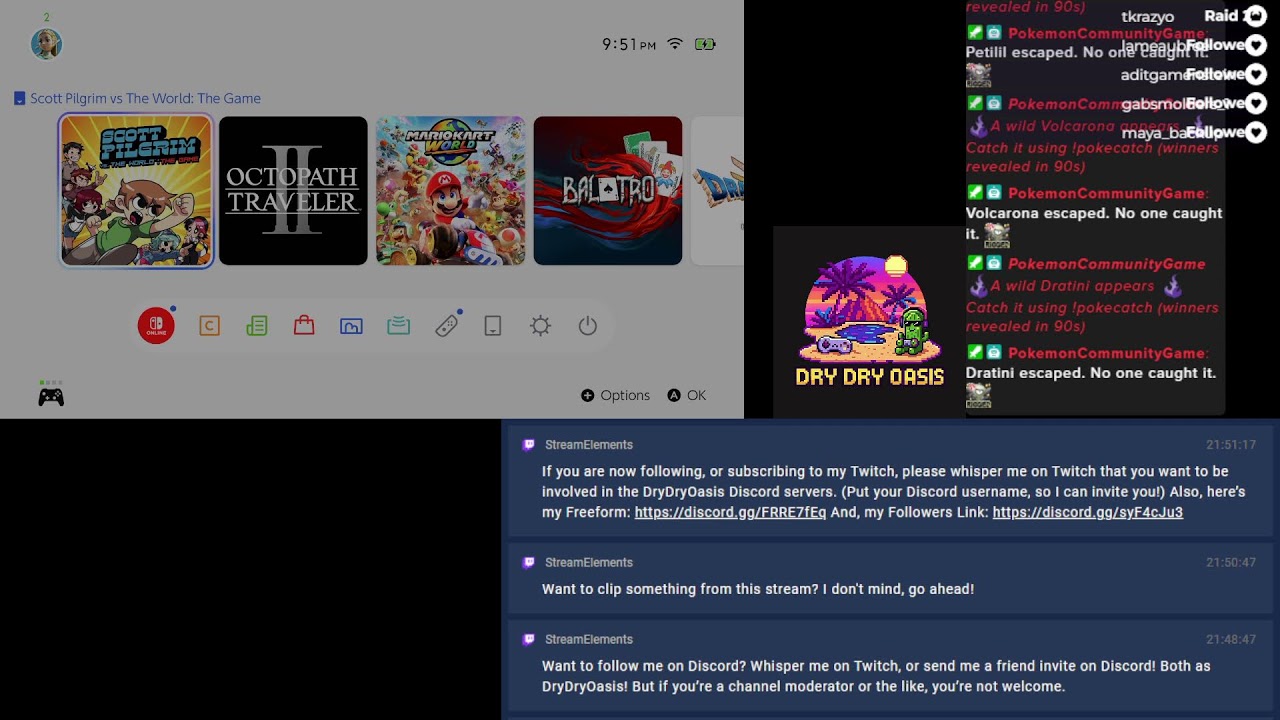The width and height of the screenshot is (1280, 720).
Task: Click the StreamElements name above the clip message
Action: point(589,563)
